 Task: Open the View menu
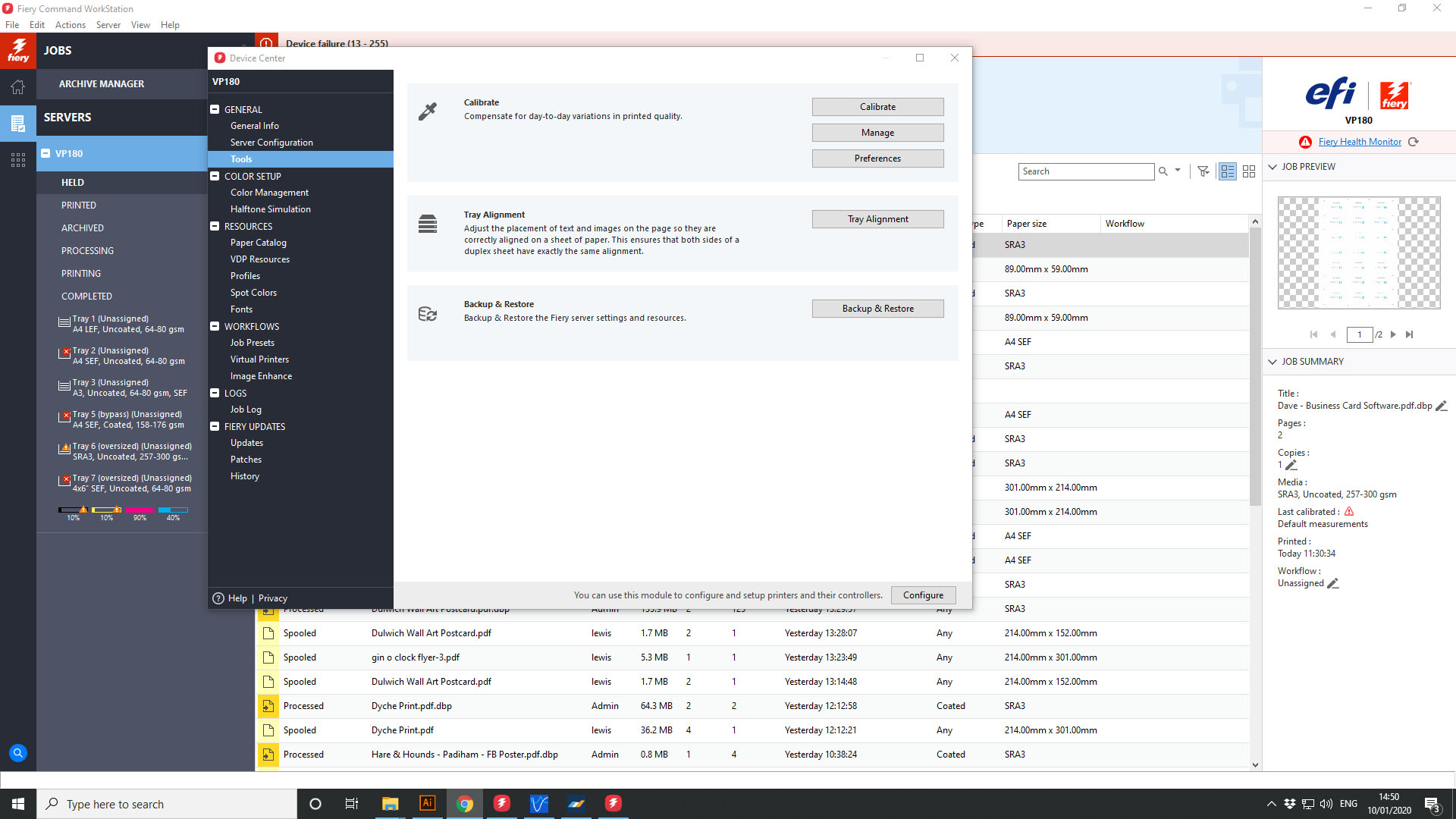(140, 24)
